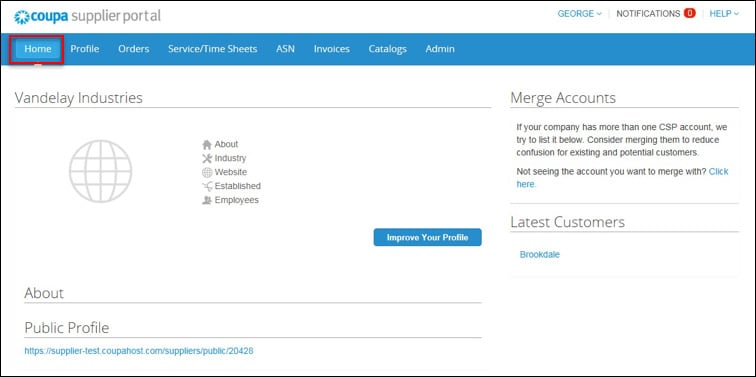Image resolution: width=756 pixels, height=377 pixels.
Task: Open the Admin tab
Action: [440, 49]
